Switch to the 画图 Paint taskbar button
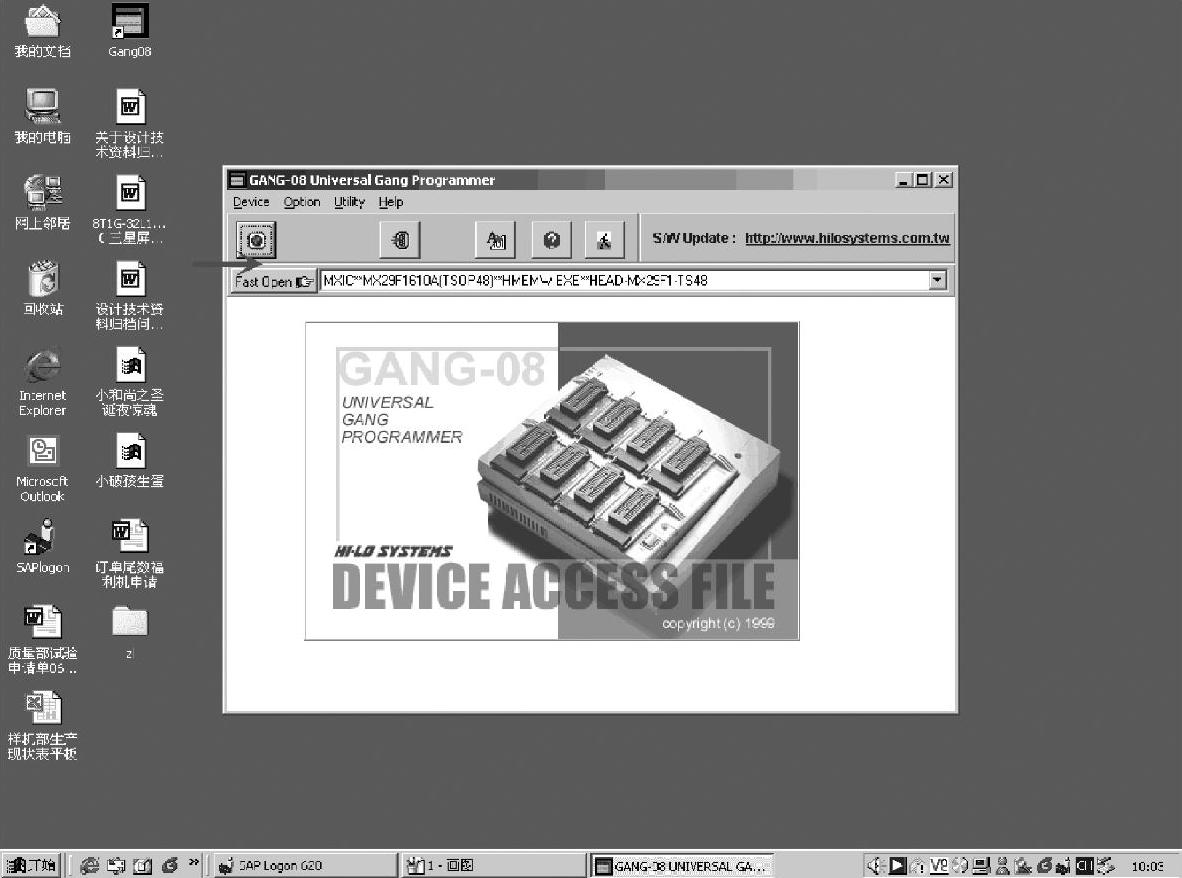The image size is (1182, 878). click(x=493, y=866)
